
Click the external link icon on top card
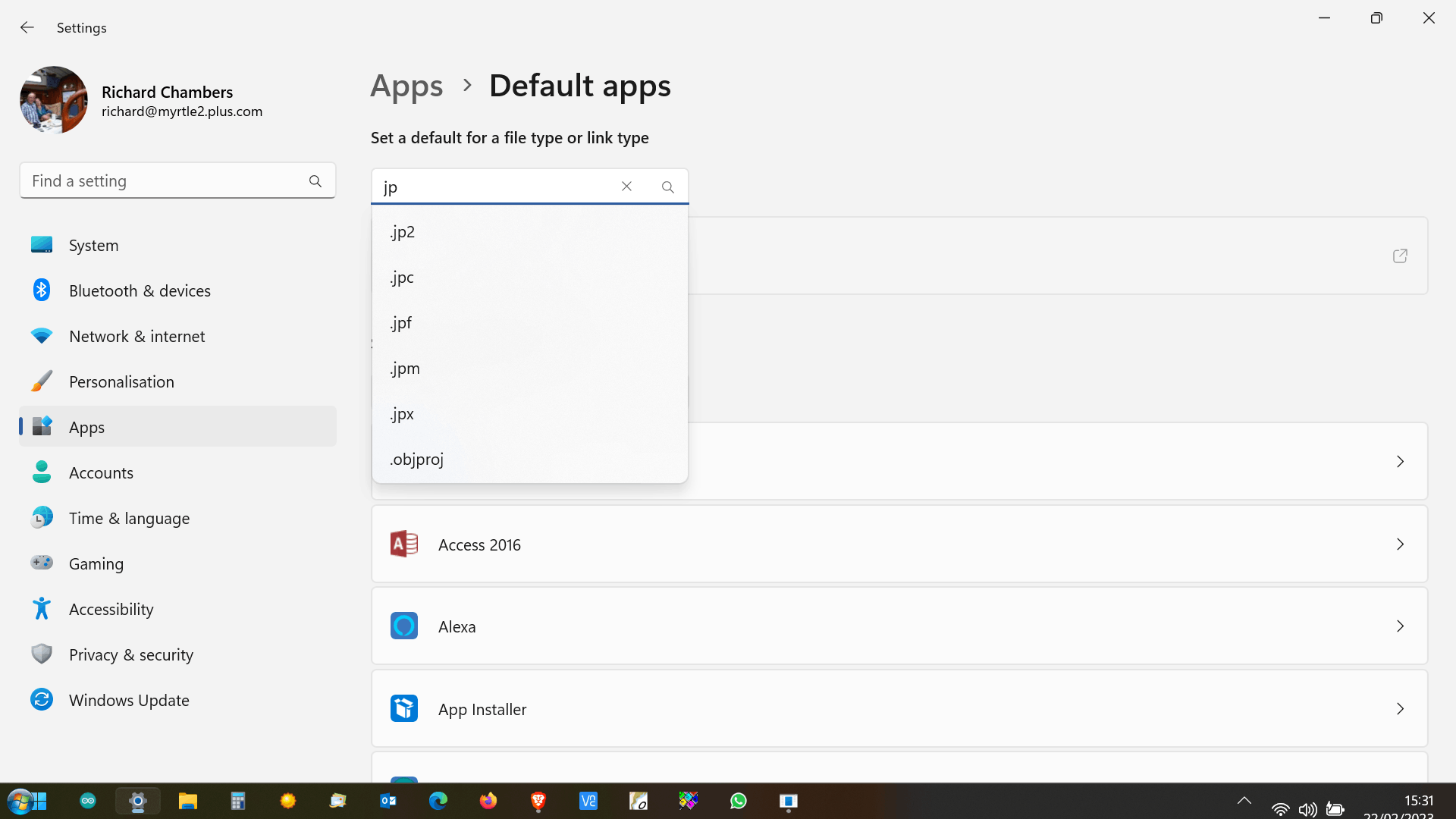[x=1400, y=256]
